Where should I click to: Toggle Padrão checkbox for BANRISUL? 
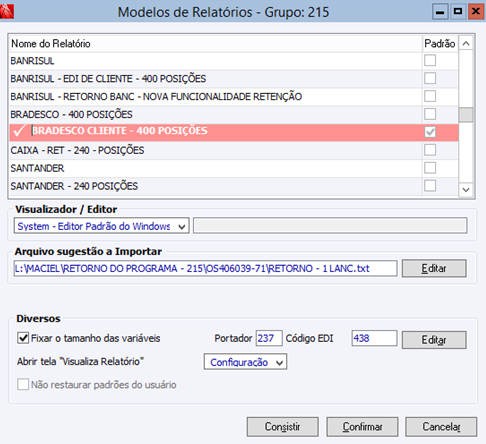tap(430, 61)
